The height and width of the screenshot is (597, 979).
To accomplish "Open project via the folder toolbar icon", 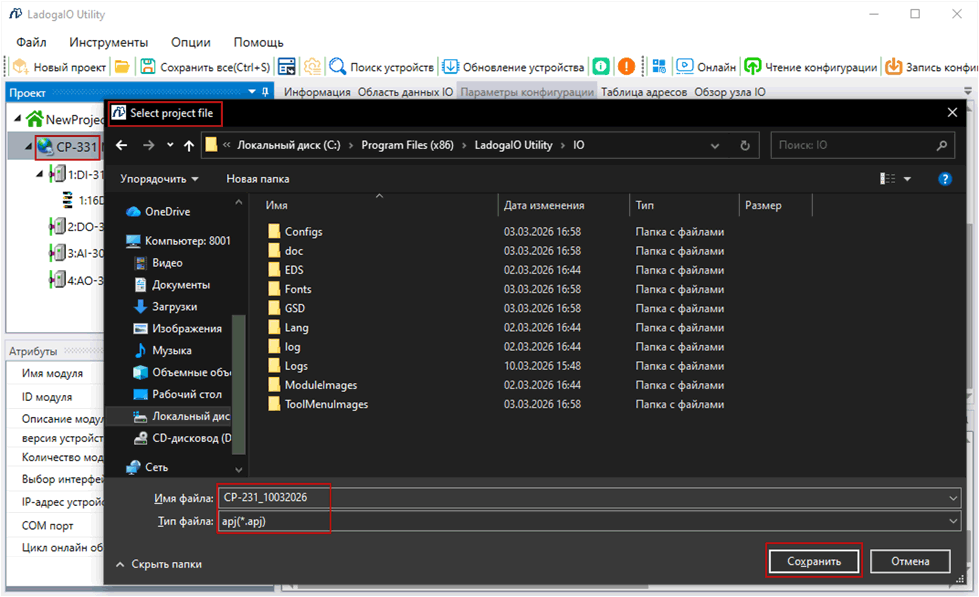I will click(x=122, y=66).
